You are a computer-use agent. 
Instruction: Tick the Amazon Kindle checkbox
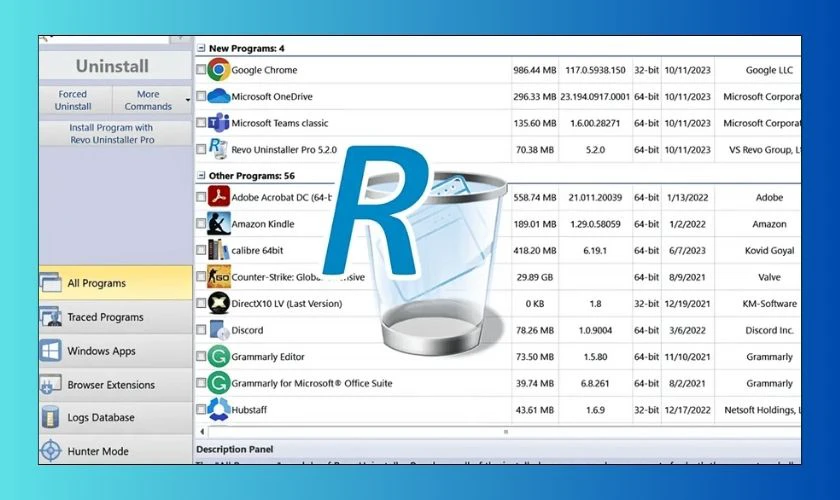pos(201,223)
